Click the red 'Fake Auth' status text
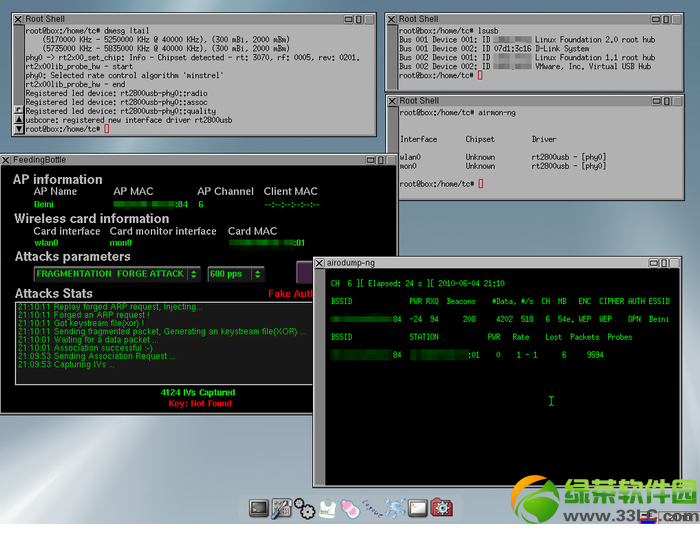Viewport: 700px width, 537px height. pyautogui.click(x=290, y=294)
